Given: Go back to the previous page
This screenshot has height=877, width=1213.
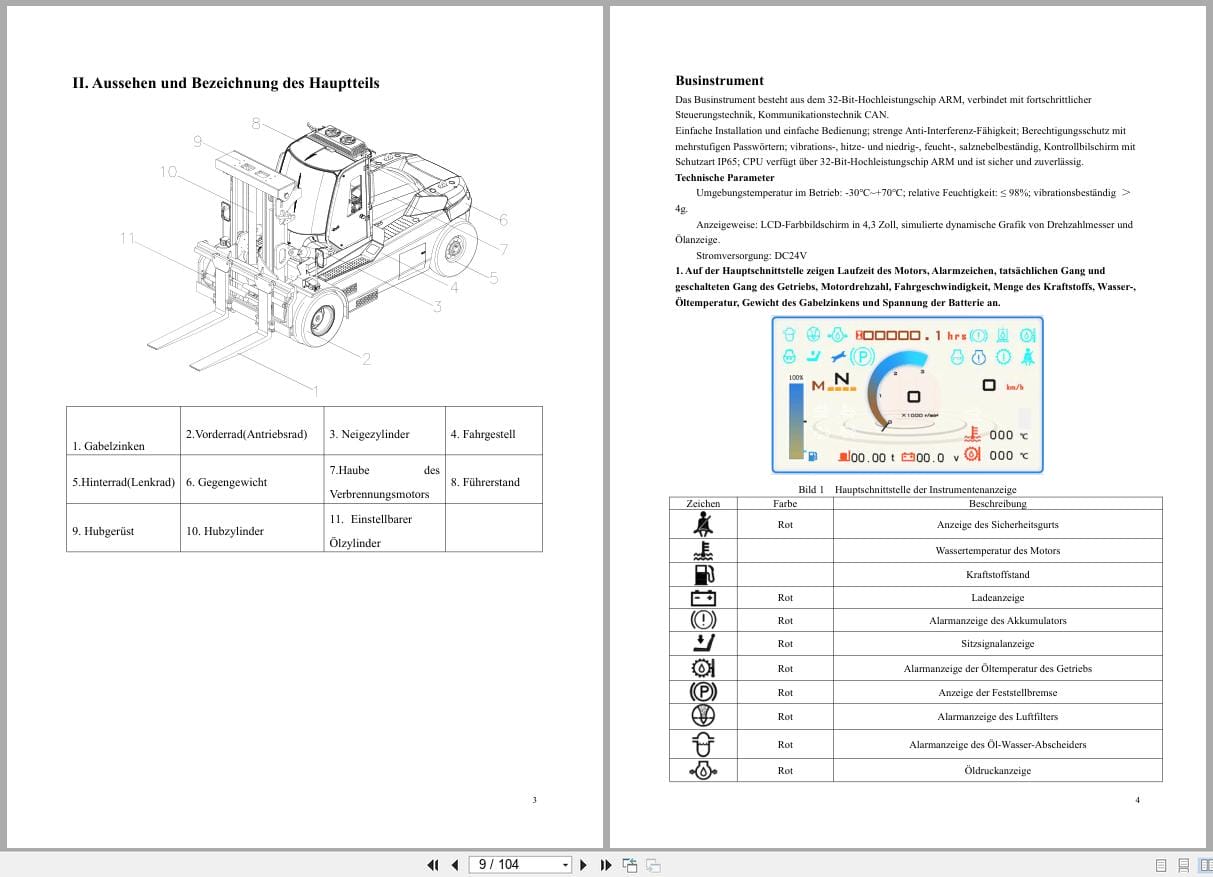Looking at the screenshot, I should pyautogui.click(x=455, y=864).
